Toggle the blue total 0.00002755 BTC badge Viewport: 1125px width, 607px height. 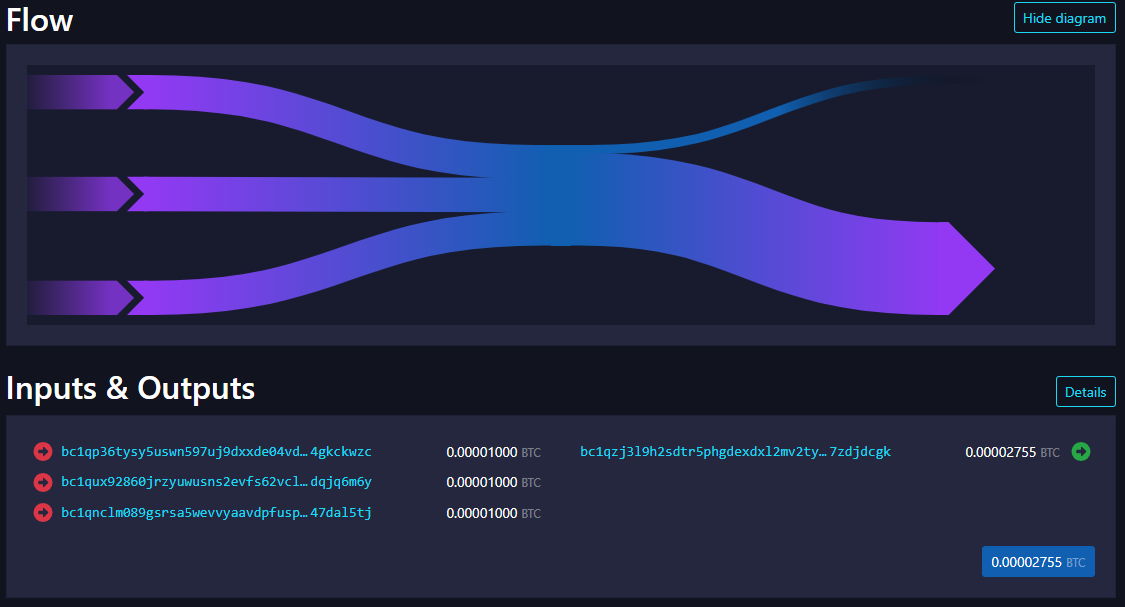[x=1037, y=562]
